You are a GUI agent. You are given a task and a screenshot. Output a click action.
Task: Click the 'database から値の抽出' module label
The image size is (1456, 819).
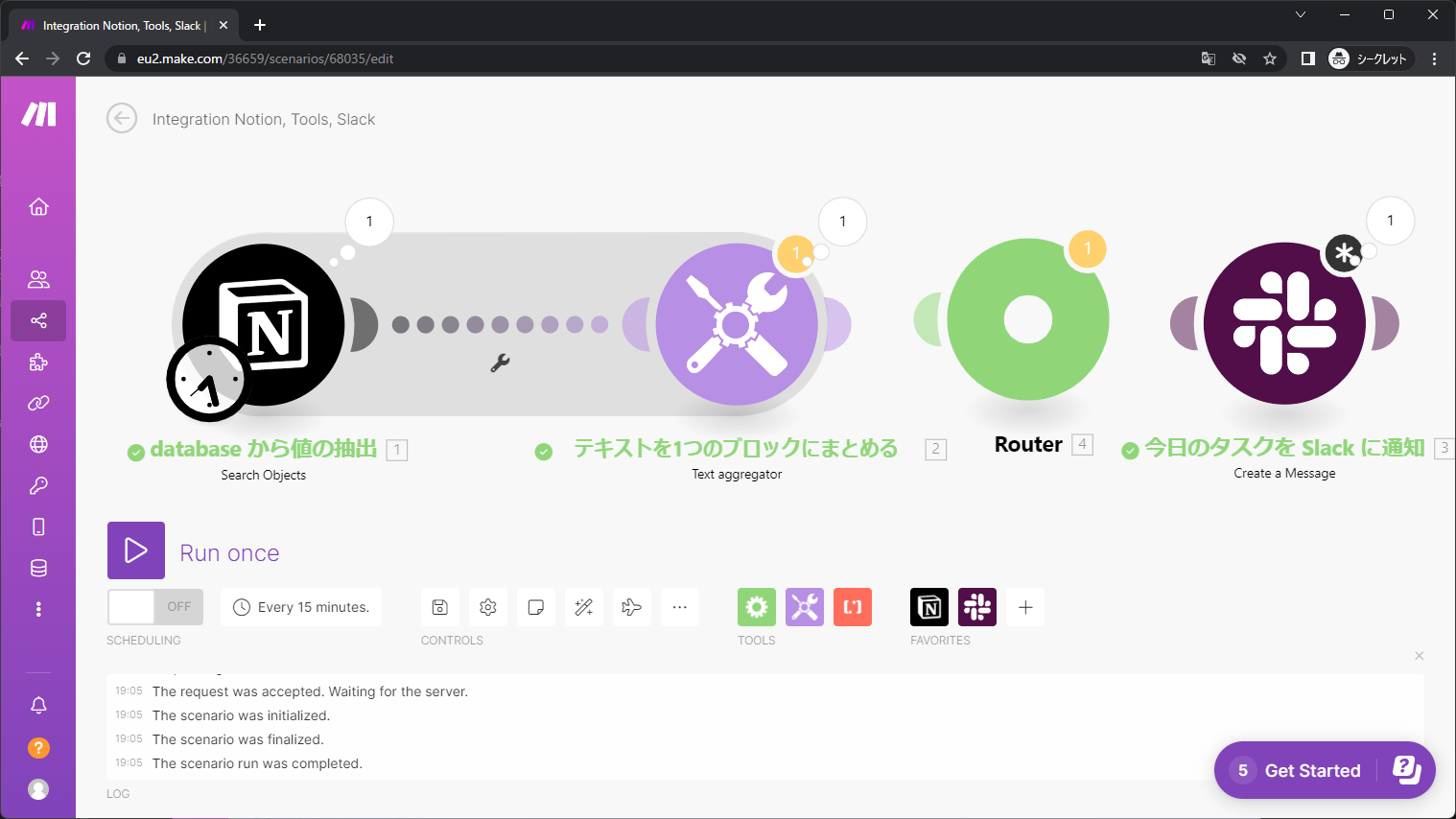point(264,449)
